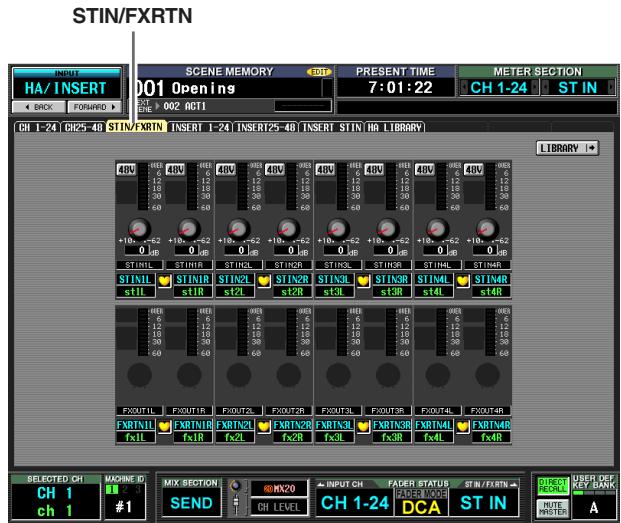
Task: Click the STIN4L gain knob
Action: point(438,229)
